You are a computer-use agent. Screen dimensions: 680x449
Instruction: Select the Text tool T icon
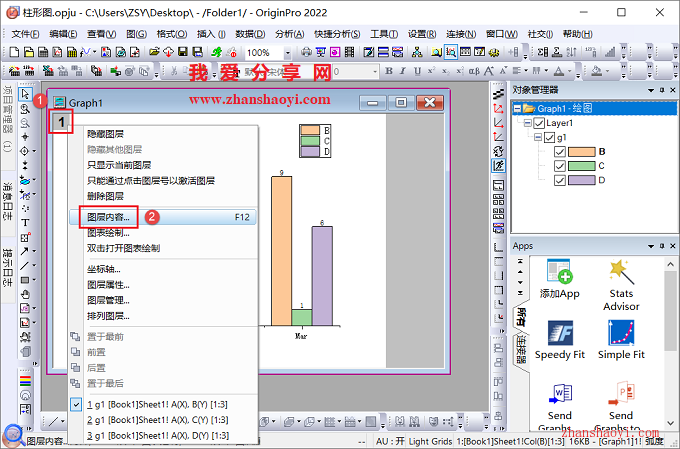tap(25, 223)
